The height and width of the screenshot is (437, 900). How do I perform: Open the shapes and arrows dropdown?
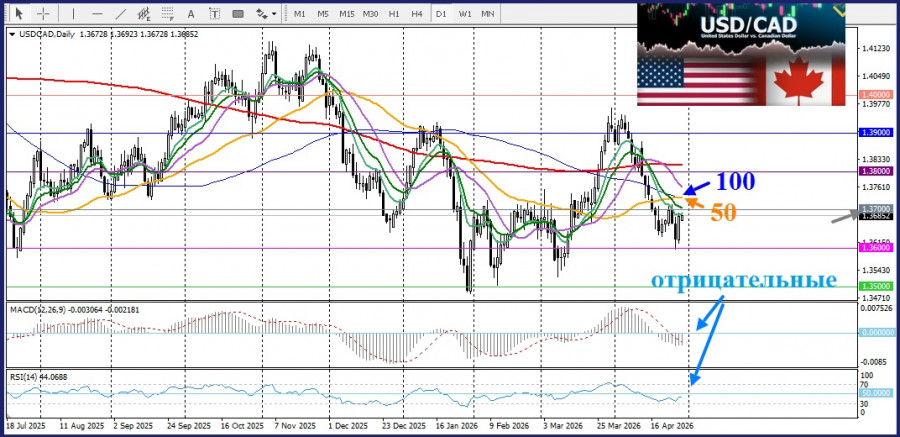[266, 14]
